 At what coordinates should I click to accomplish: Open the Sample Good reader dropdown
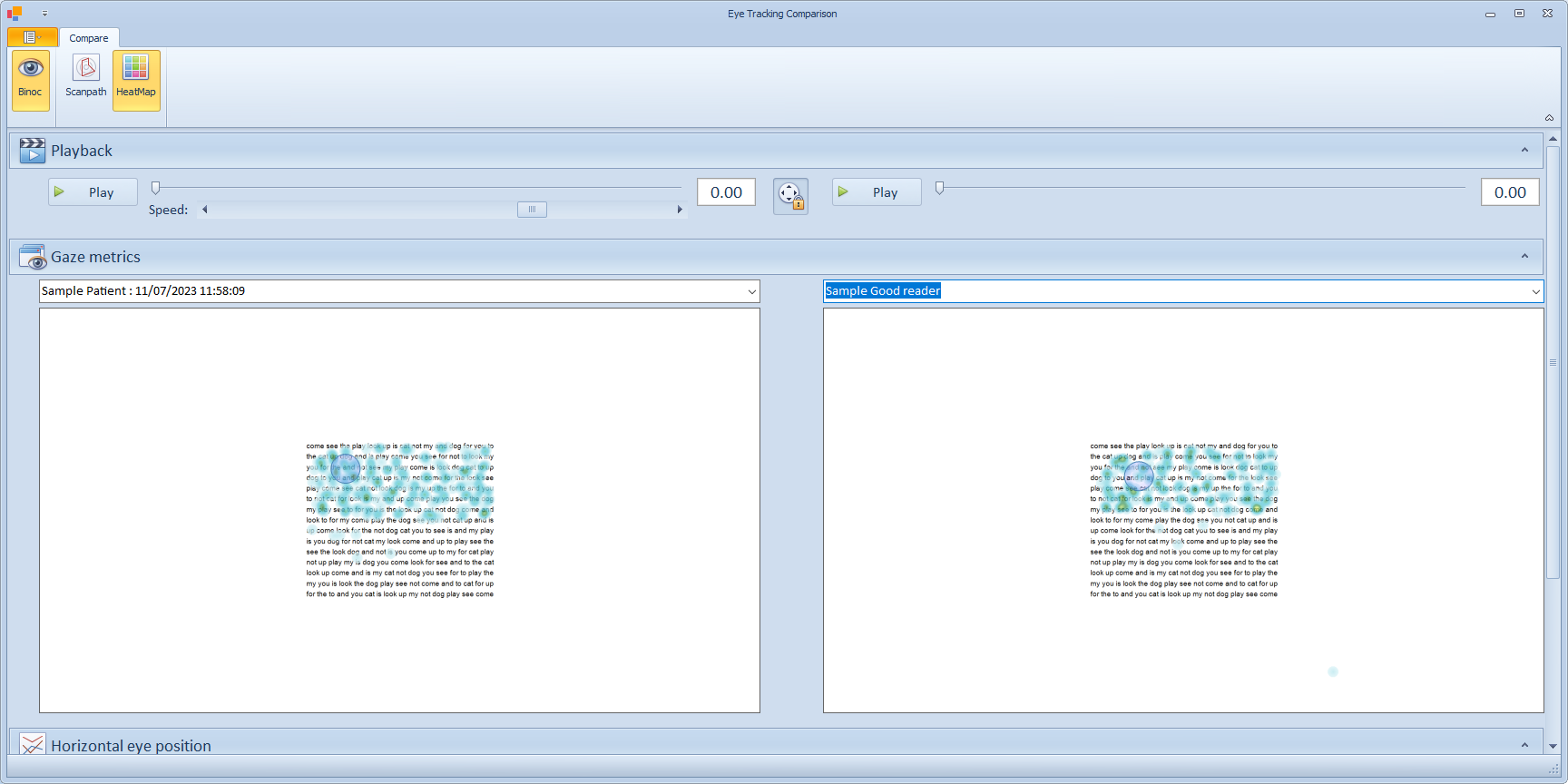tap(1535, 291)
